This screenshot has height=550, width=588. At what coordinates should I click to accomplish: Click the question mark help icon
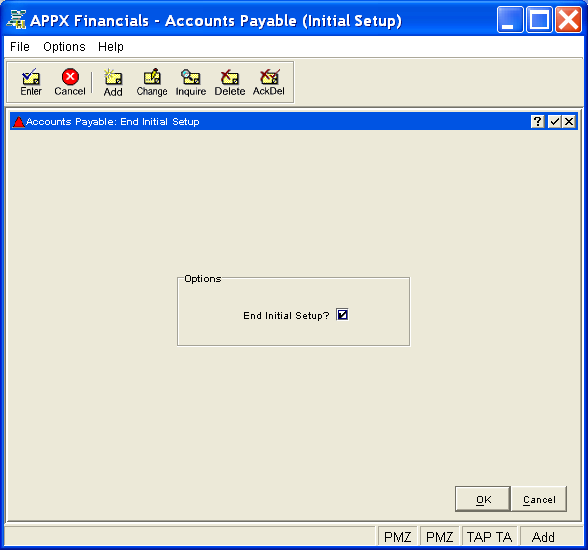[x=537, y=121]
